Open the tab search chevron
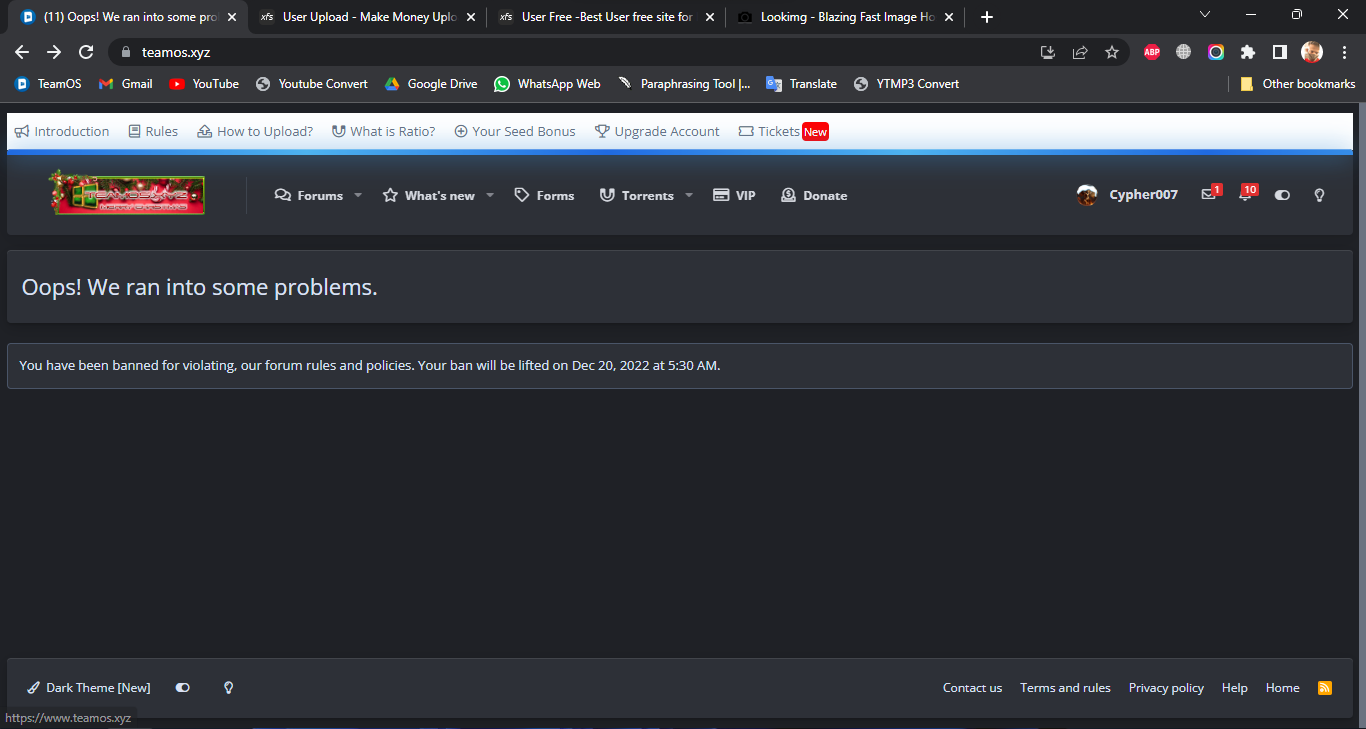This screenshot has width=1366, height=729. 1205,14
